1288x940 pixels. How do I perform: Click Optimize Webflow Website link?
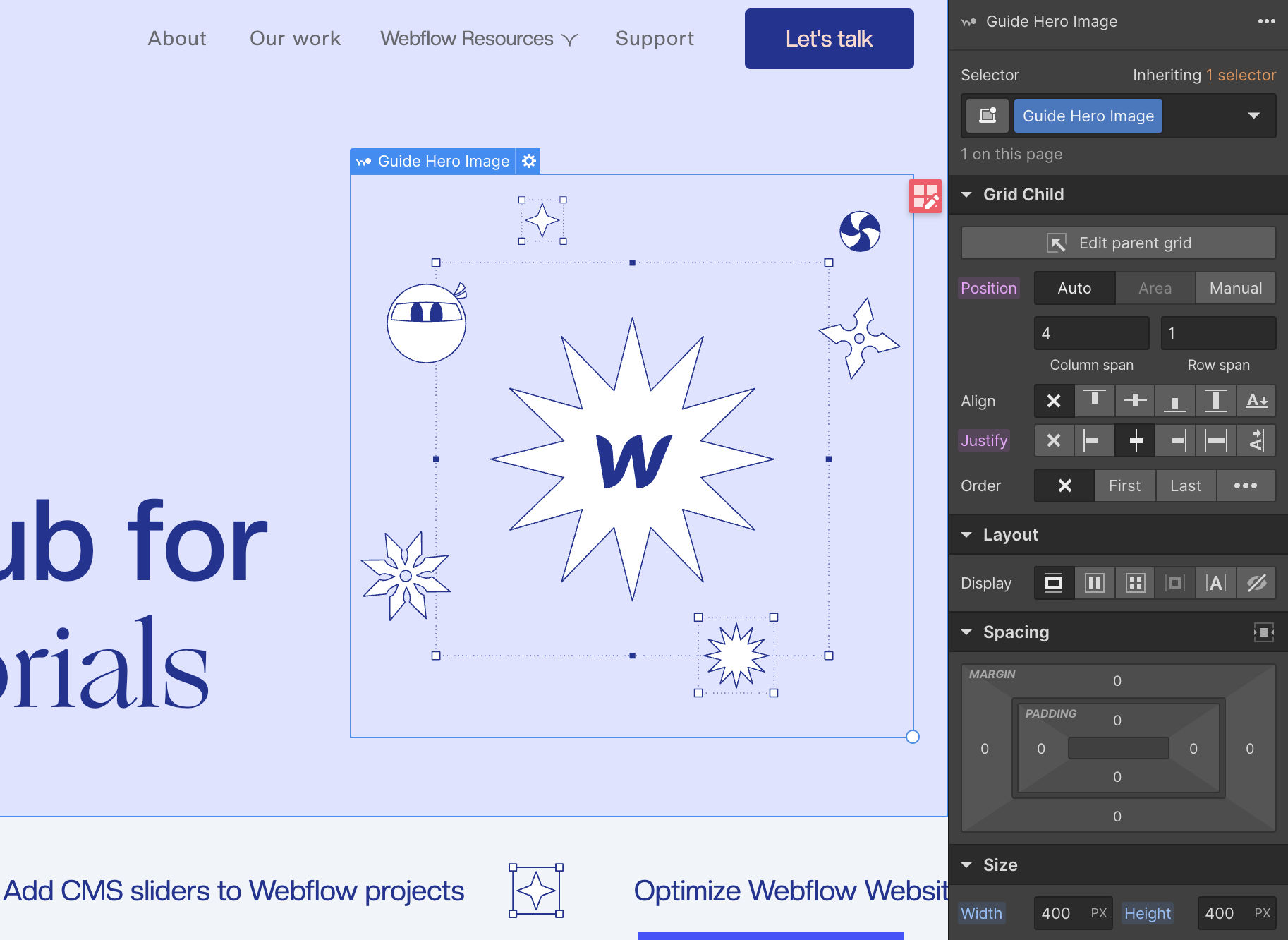tap(791, 891)
